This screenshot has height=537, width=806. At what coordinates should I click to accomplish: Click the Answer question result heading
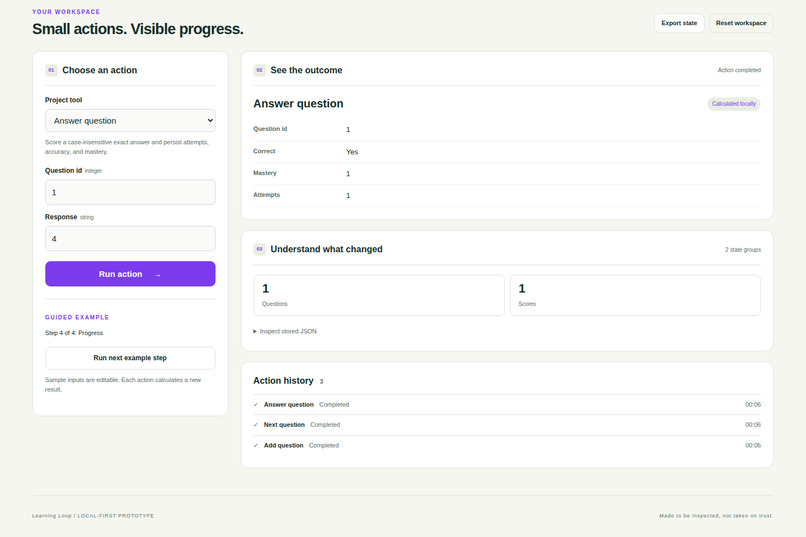point(298,104)
